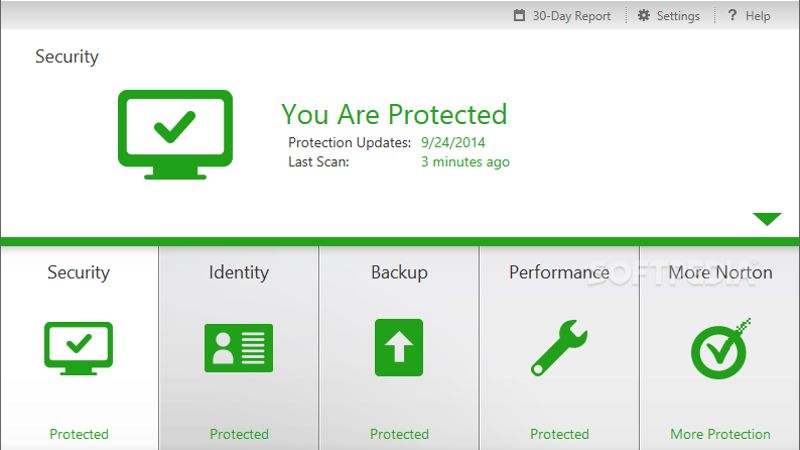
Task: Select the Performance tab title
Action: click(559, 272)
